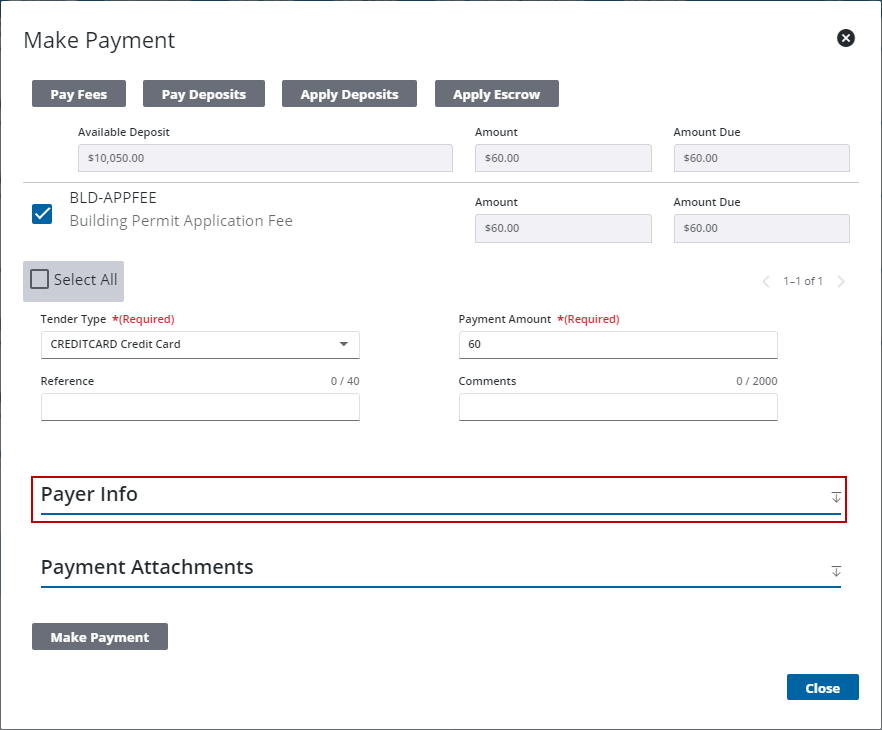Go to previous page of fees

click(766, 281)
